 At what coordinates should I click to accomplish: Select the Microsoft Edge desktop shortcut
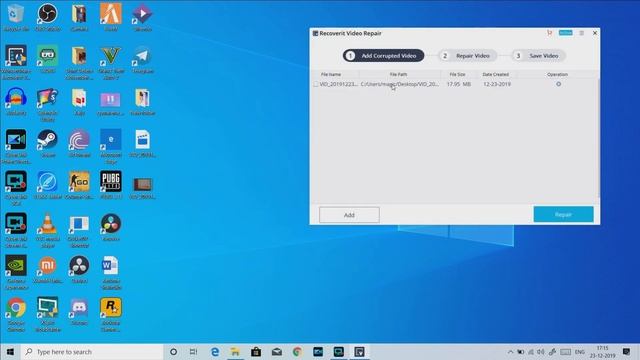pyautogui.click(x=111, y=147)
